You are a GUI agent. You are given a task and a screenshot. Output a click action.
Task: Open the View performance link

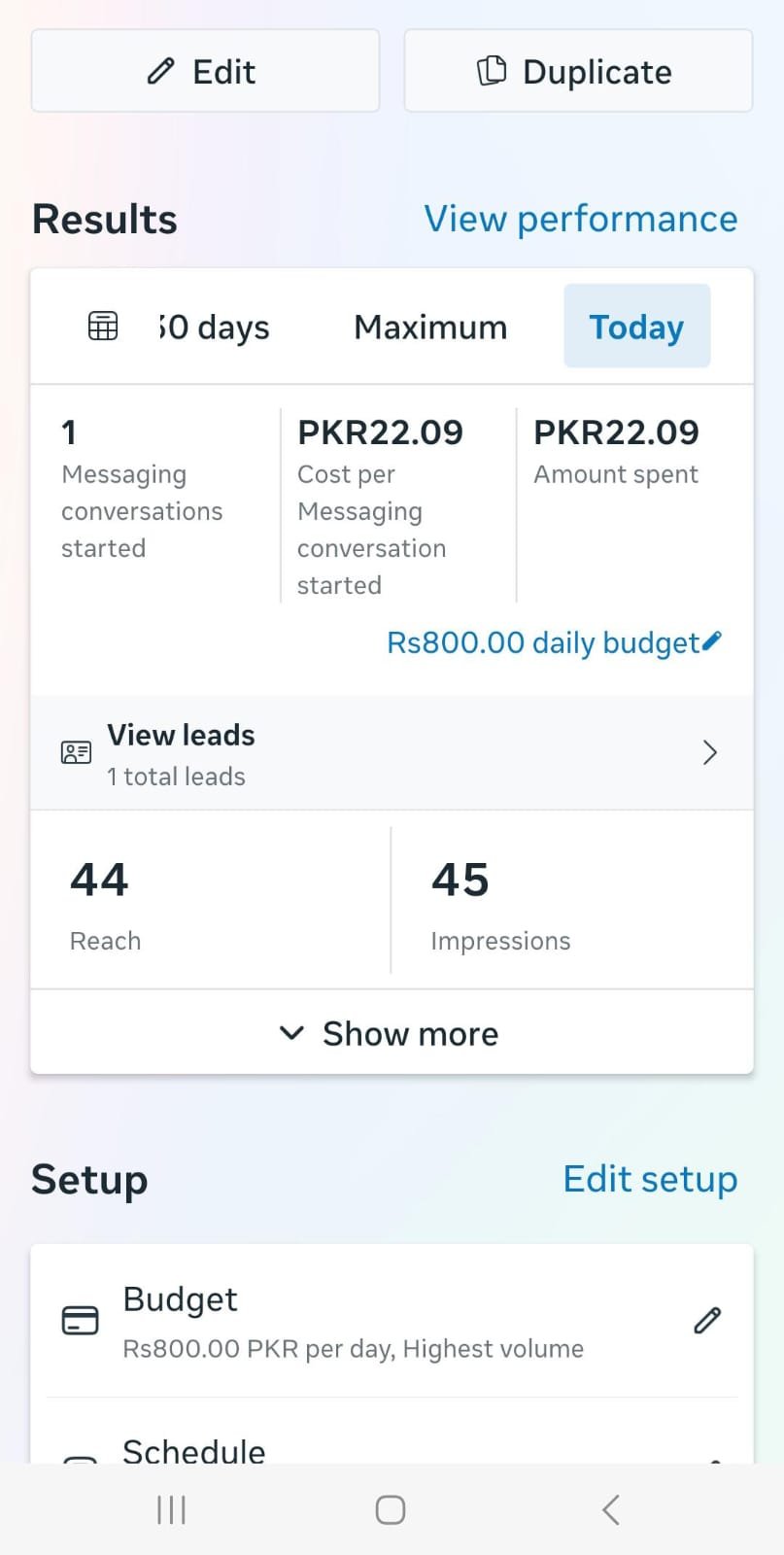click(x=580, y=219)
